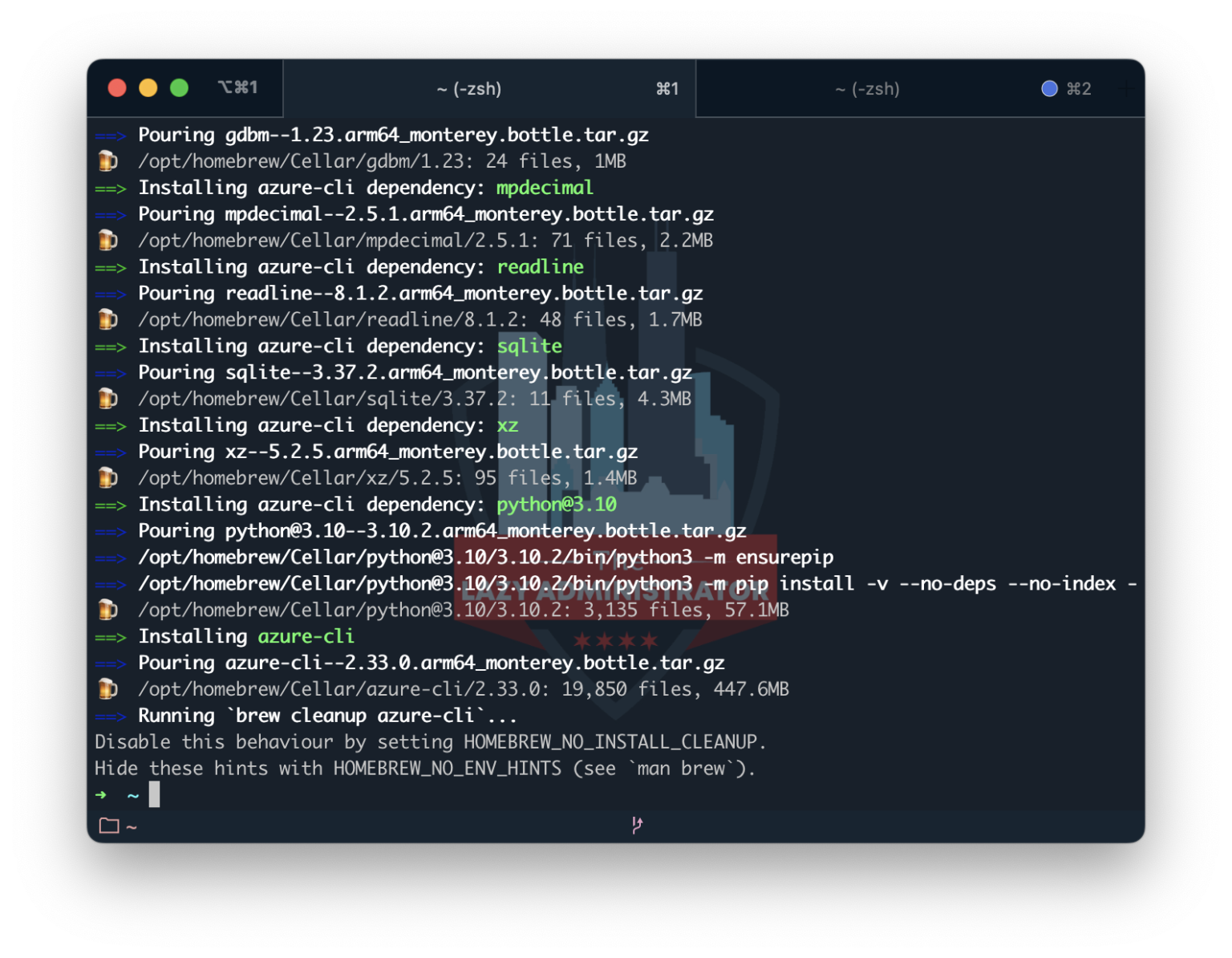Click the beer mug icon beside azure-cli path
The height and width of the screenshot is (958, 1232).
coord(107,688)
